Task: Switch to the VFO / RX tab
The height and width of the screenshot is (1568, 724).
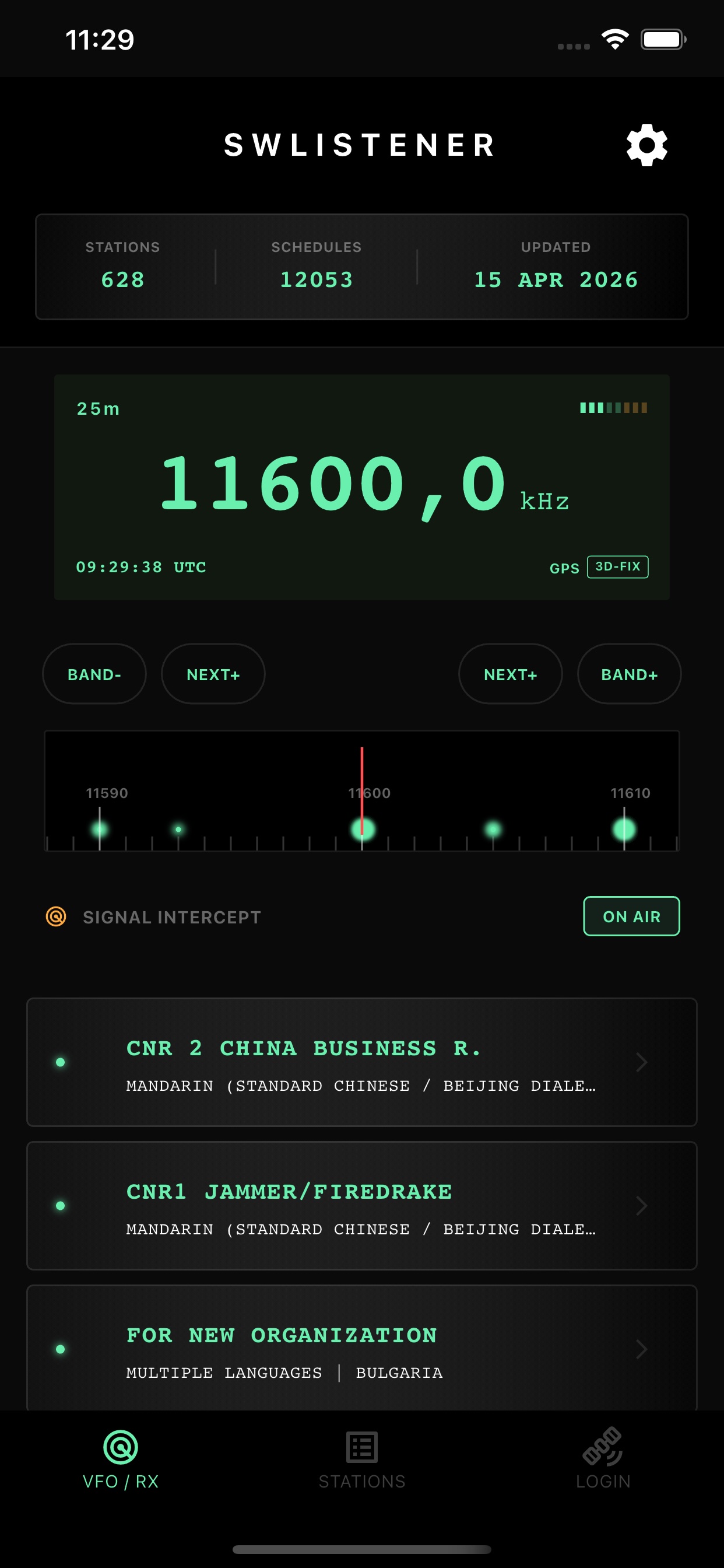Action: coord(121,1459)
